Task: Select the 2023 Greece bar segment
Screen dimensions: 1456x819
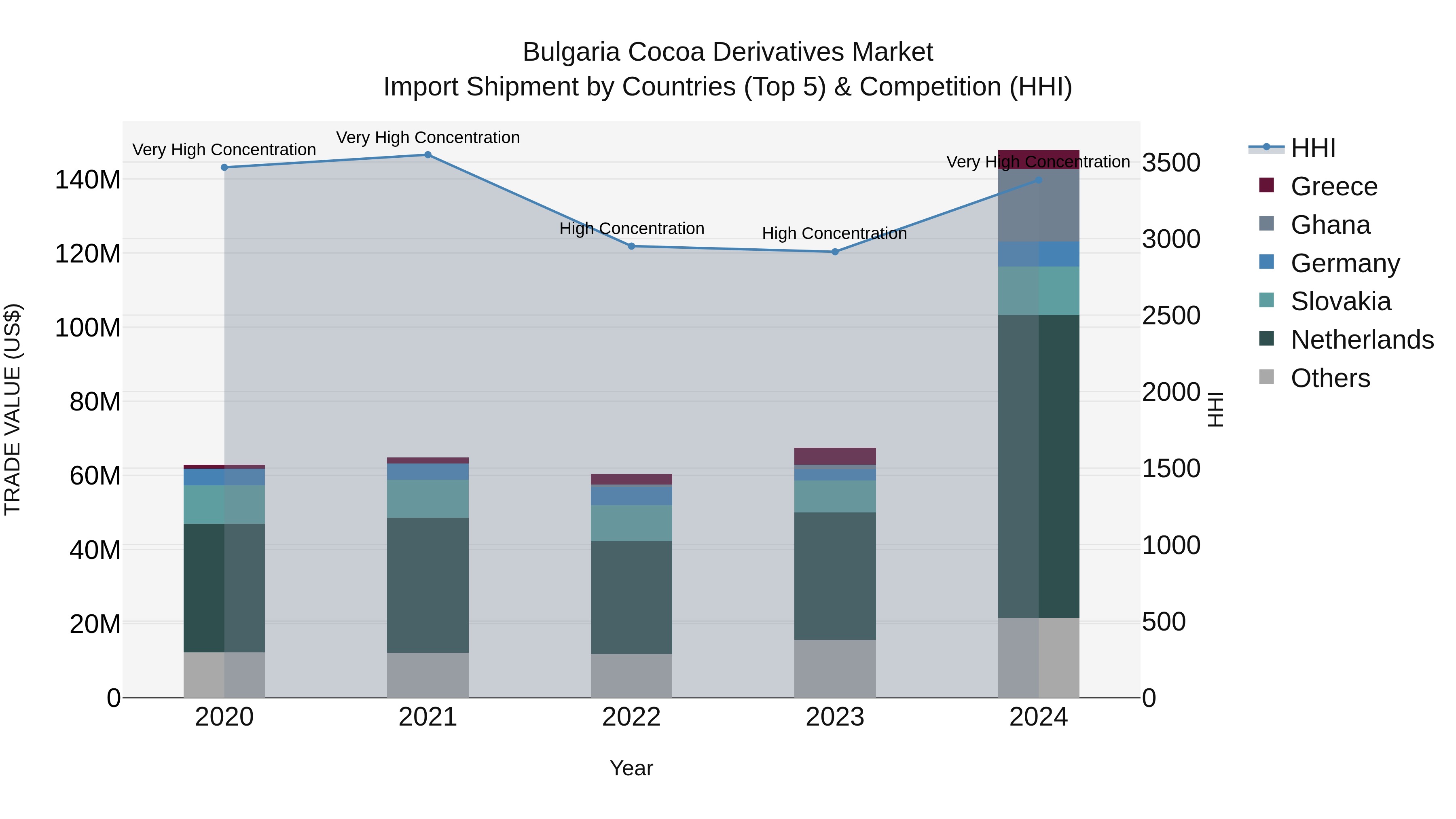Action: click(x=835, y=456)
